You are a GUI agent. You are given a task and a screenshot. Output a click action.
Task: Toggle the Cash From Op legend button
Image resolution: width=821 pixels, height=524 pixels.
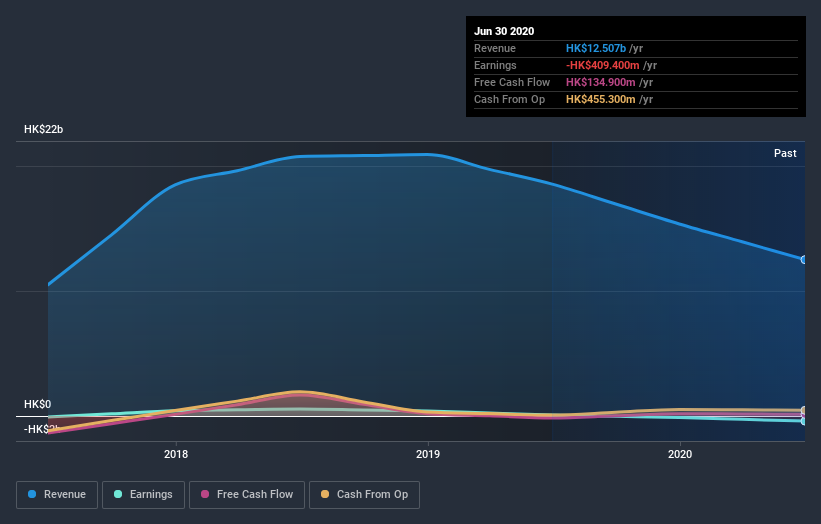[x=364, y=495]
